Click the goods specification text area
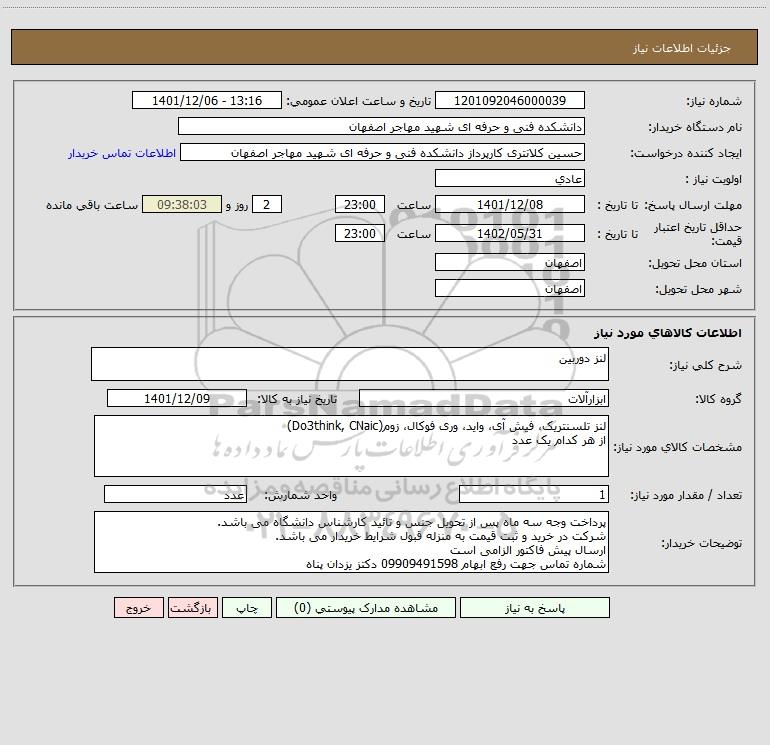 tap(351, 446)
